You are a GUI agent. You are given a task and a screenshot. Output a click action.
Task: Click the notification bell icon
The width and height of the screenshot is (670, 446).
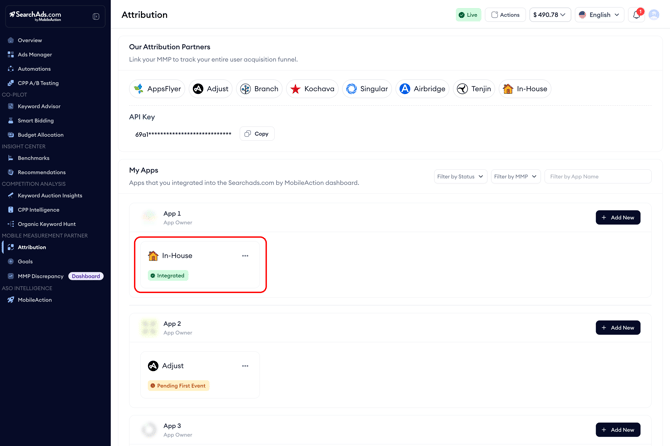coord(636,15)
